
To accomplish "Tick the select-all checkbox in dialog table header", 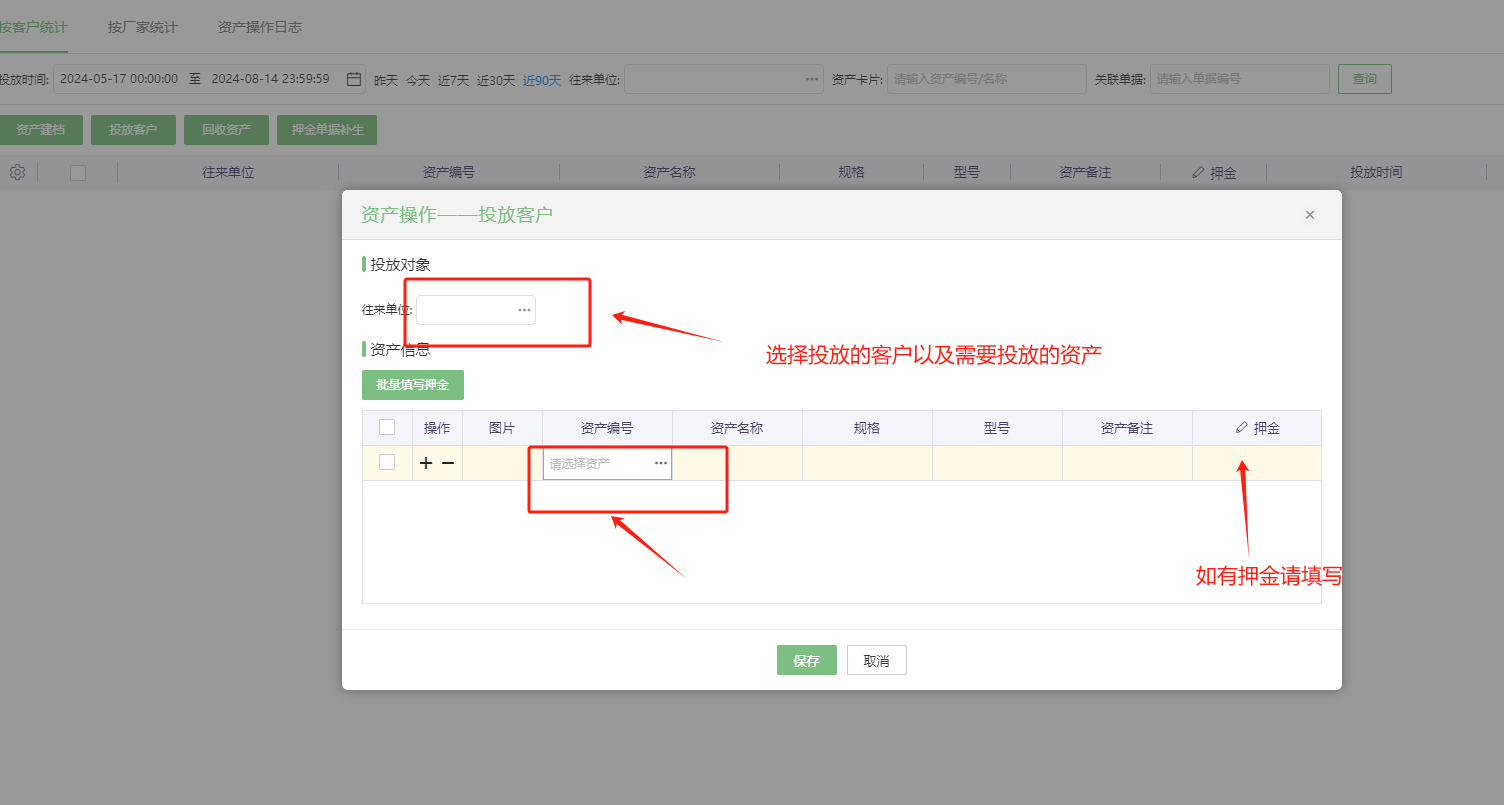I will pyautogui.click(x=387, y=427).
